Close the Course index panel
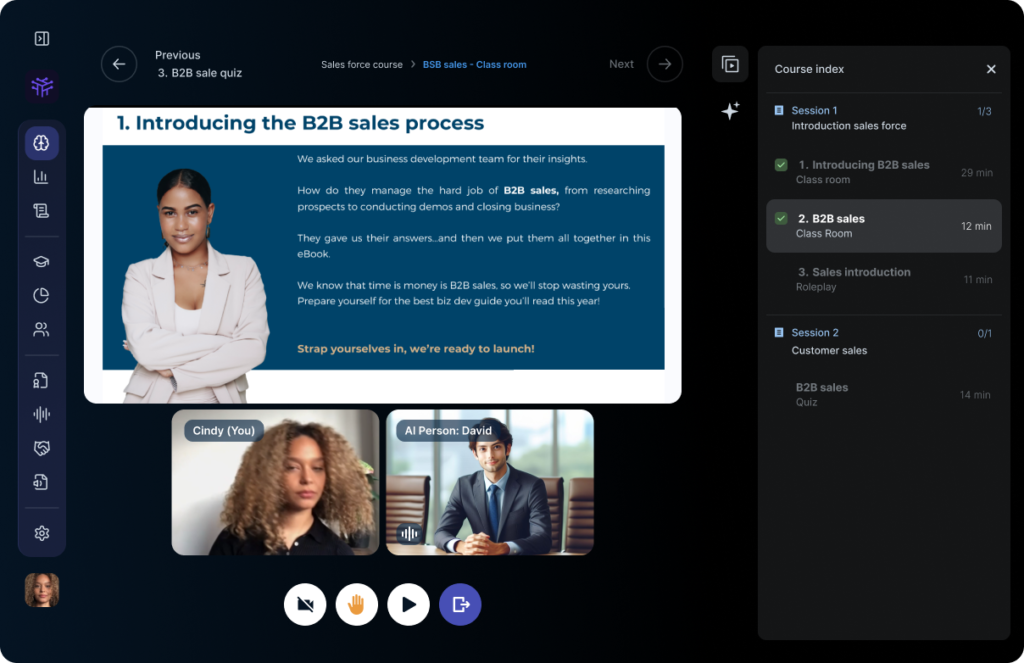 tap(991, 69)
